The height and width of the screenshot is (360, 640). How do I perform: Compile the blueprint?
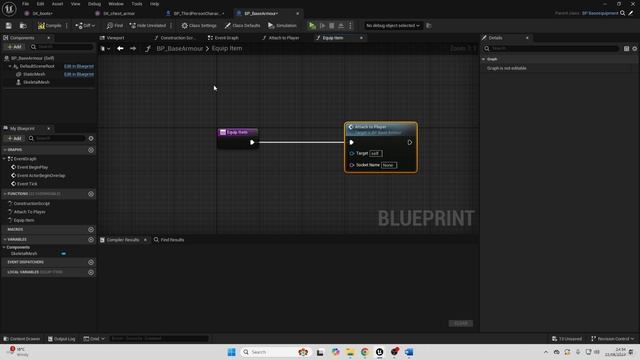(49, 26)
